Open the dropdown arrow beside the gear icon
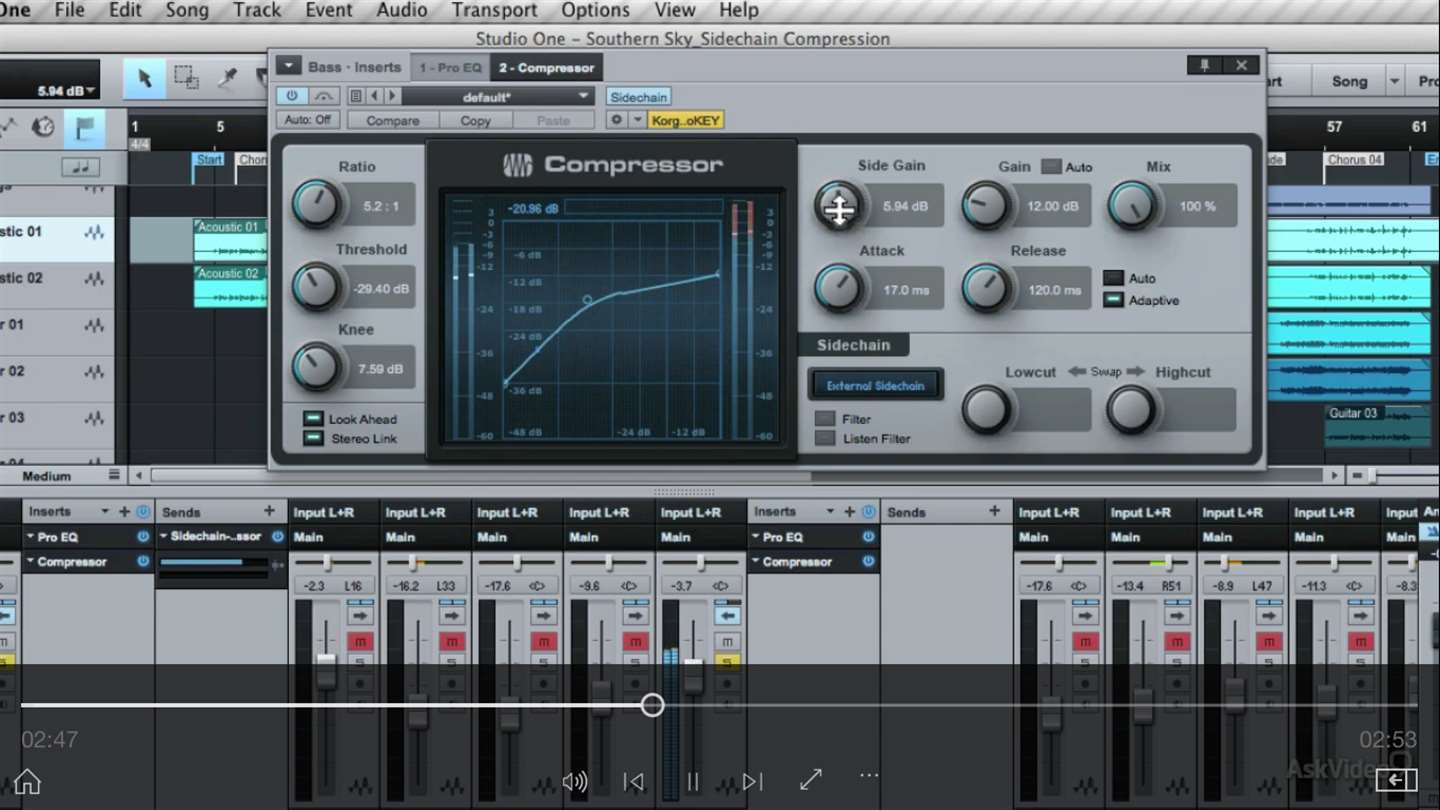 pos(637,120)
